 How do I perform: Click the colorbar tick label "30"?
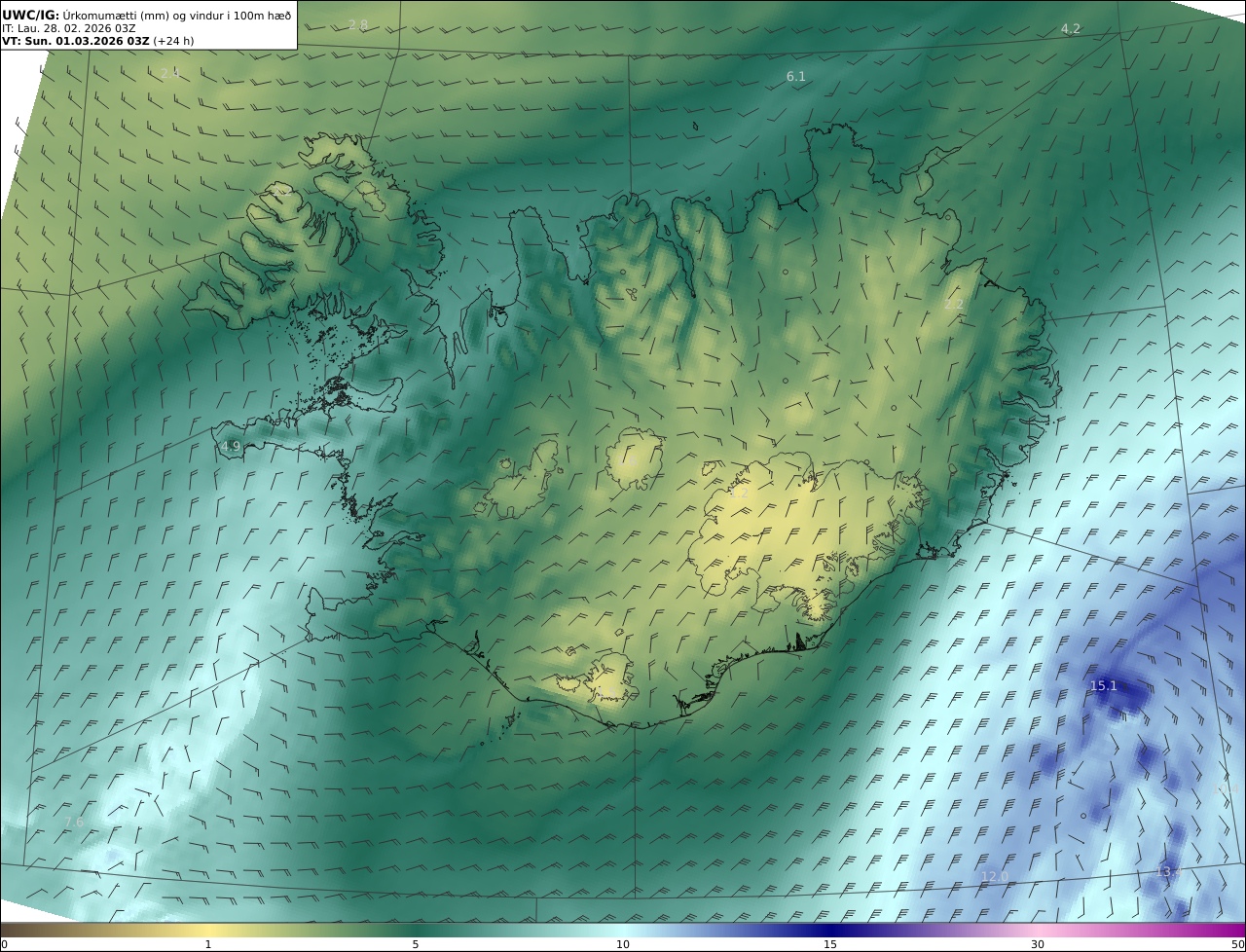pyautogui.click(x=1038, y=944)
